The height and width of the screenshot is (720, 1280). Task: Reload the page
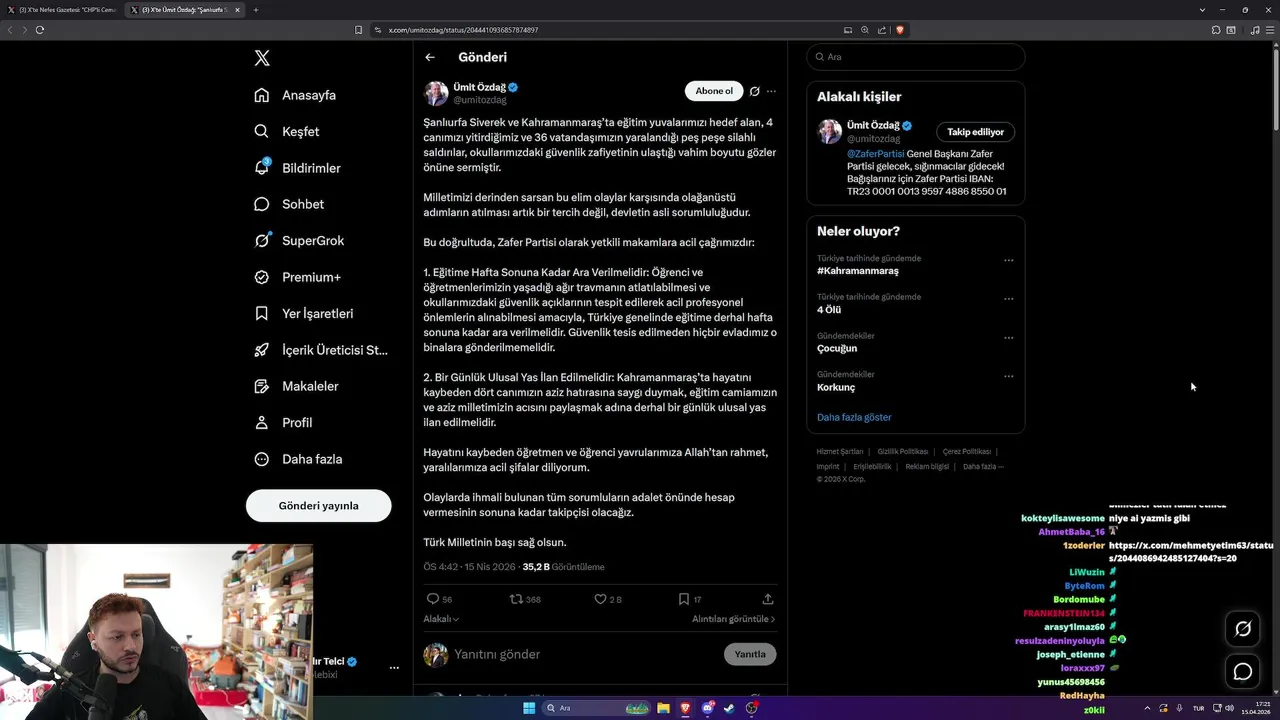point(40,30)
